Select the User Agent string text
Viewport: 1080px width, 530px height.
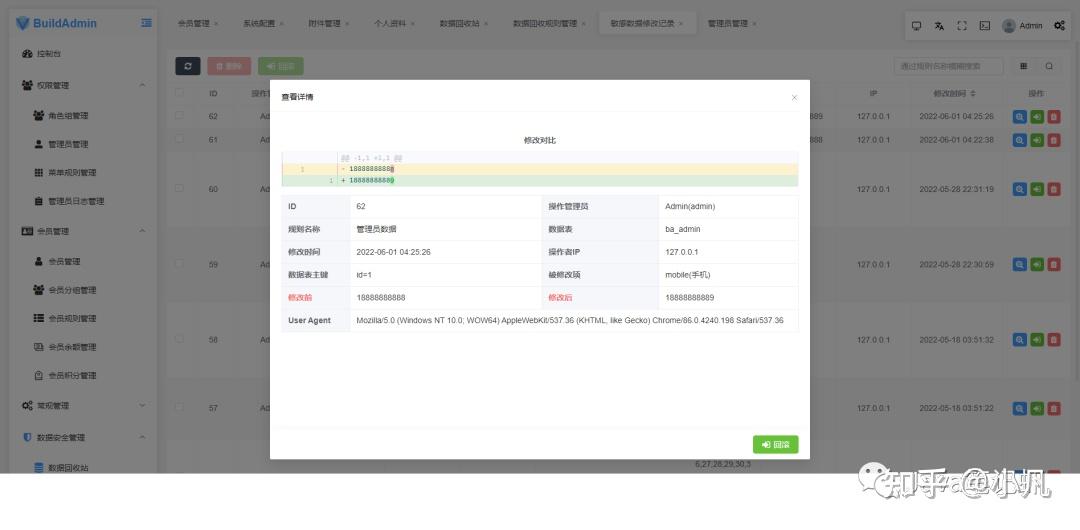[570, 320]
